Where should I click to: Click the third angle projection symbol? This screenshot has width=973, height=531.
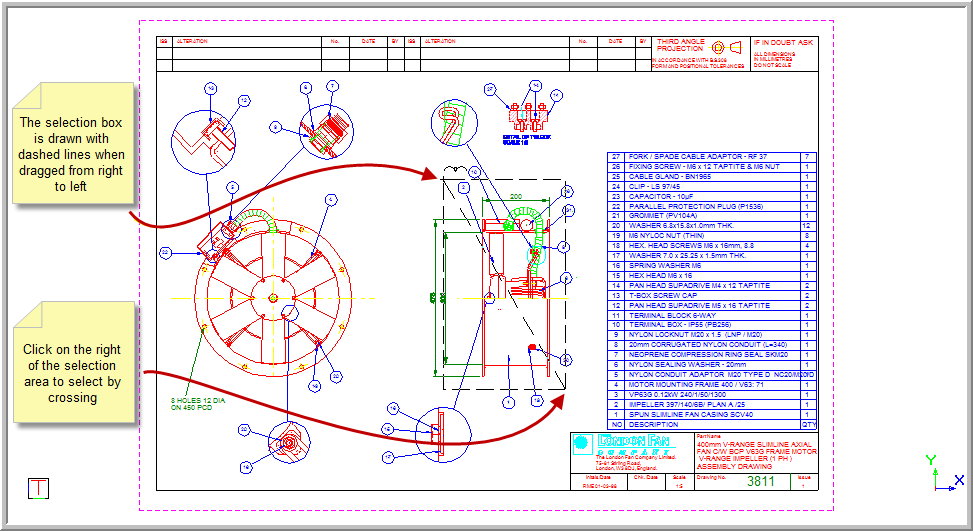[x=726, y=47]
